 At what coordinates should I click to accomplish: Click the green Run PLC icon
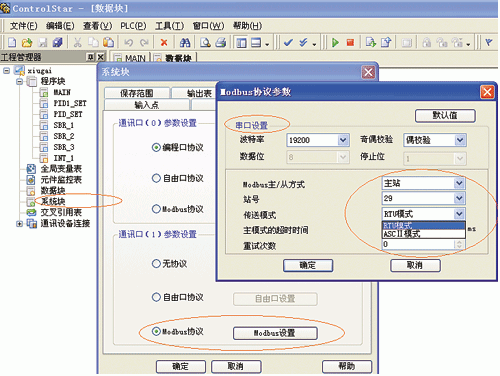coord(335,42)
